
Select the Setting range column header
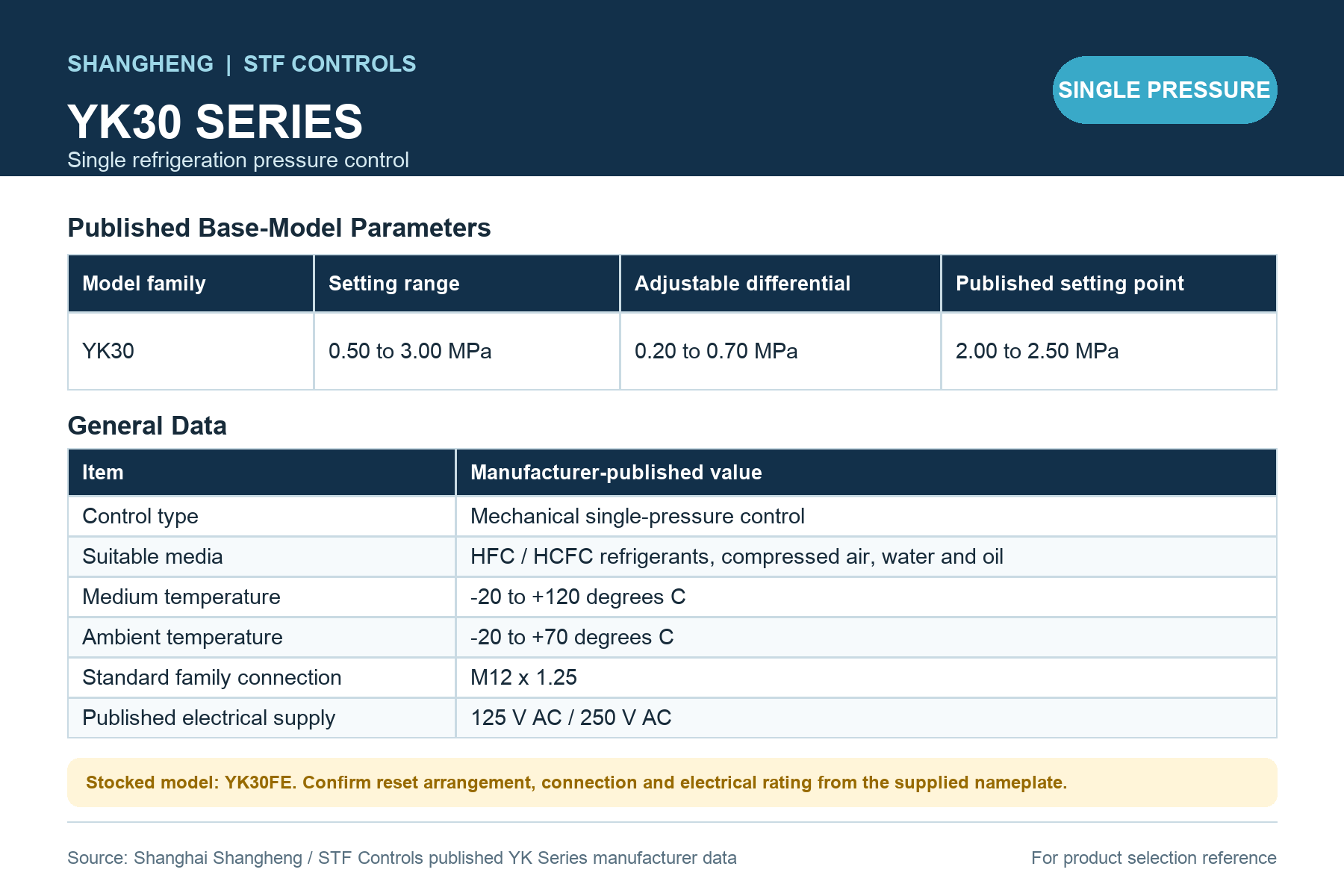click(x=467, y=284)
